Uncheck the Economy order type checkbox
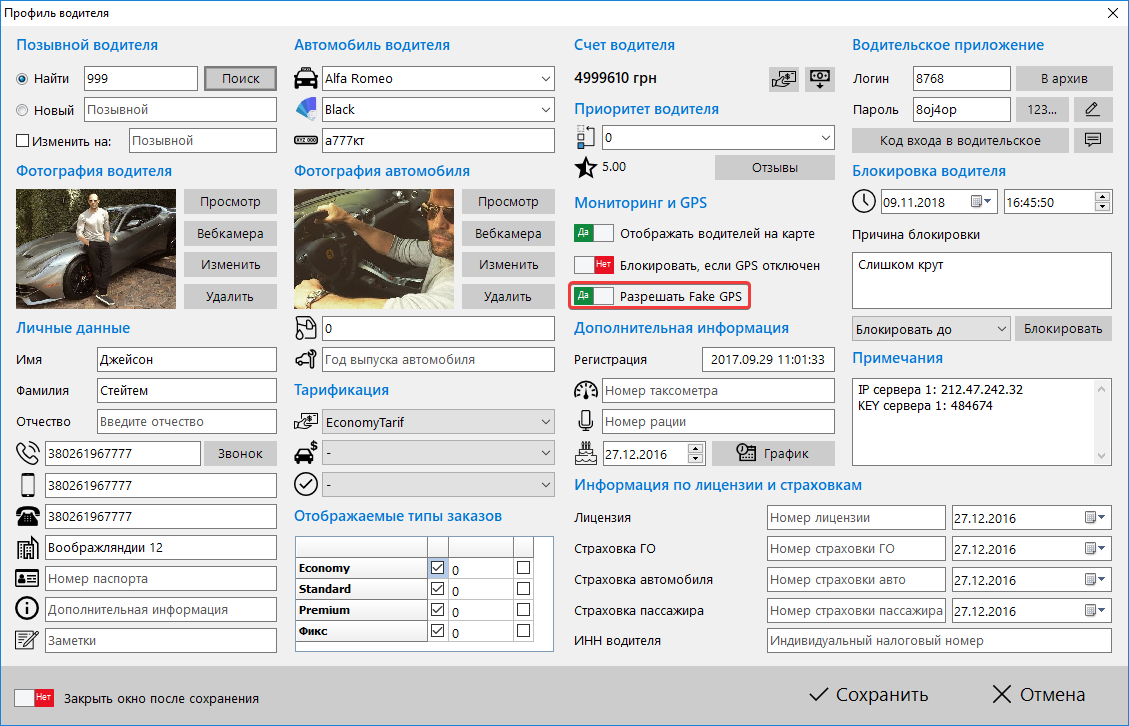The image size is (1129, 726). [437, 568]
